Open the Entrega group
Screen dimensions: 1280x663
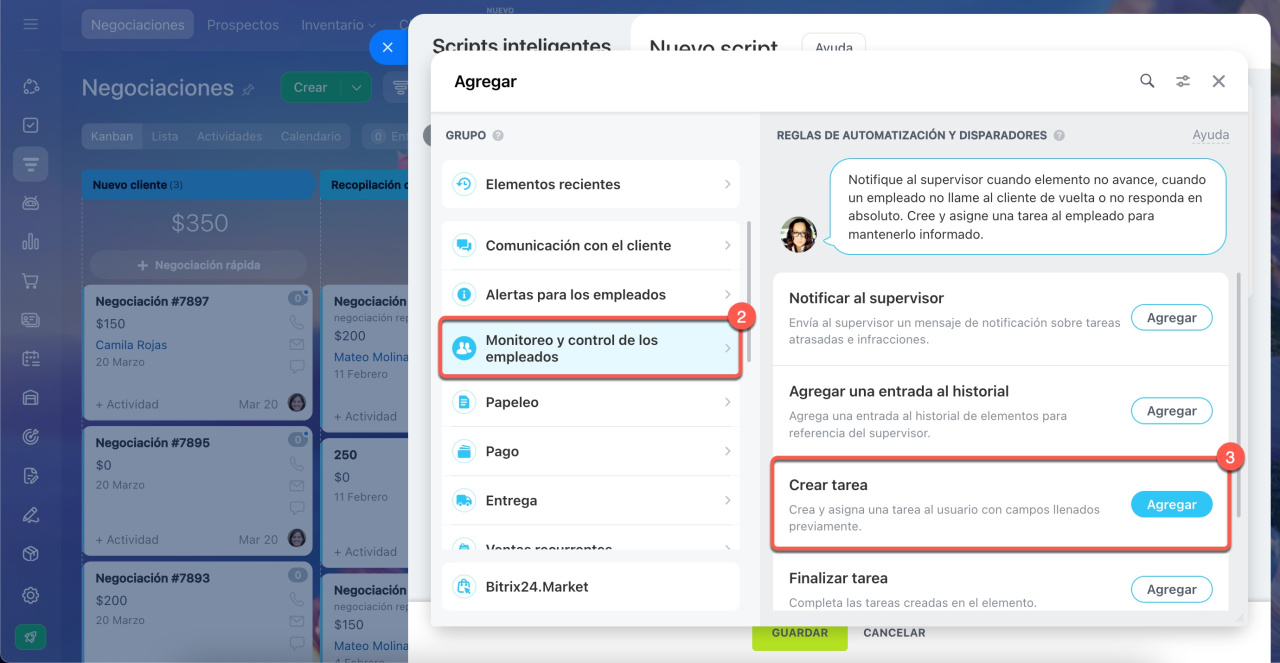pos(591,500)
